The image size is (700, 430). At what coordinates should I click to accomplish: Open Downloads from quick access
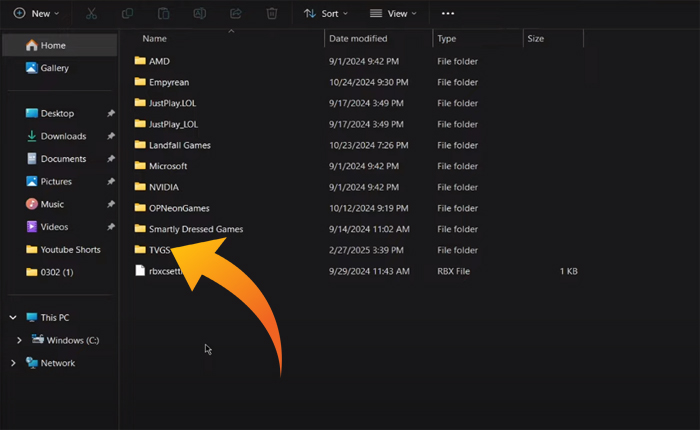[x=63, y=136]
